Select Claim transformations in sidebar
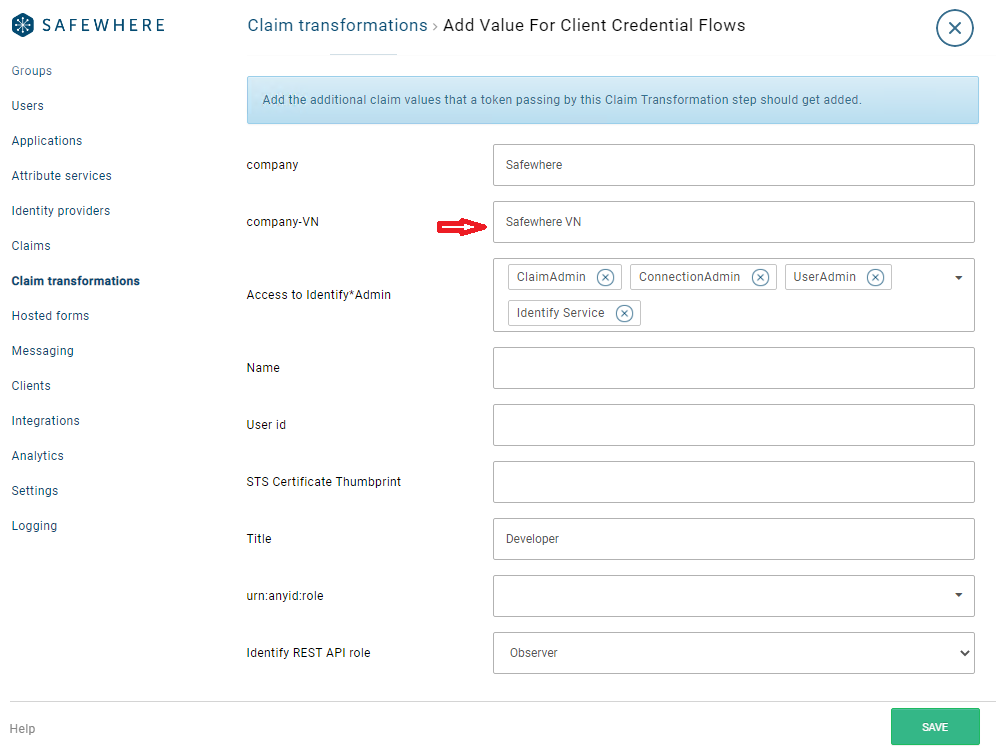 point(76,281)
